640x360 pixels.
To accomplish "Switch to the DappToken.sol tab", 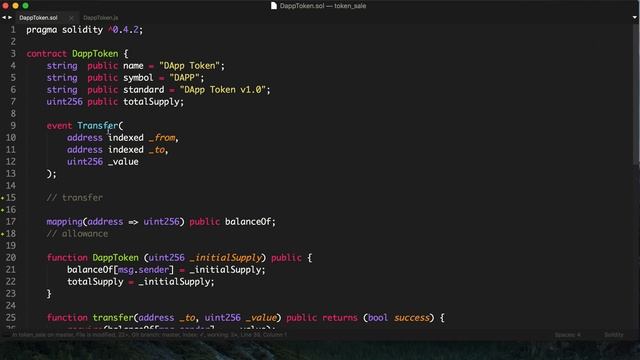I will click(38, 18).
